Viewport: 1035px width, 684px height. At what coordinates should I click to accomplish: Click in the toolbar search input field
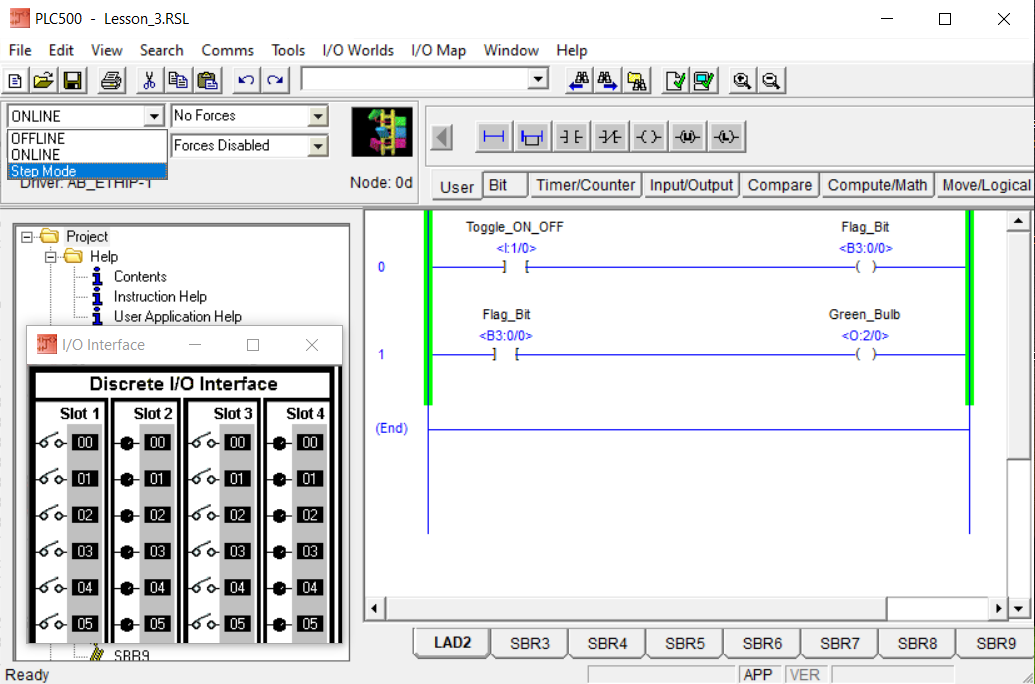pos(415,79)
